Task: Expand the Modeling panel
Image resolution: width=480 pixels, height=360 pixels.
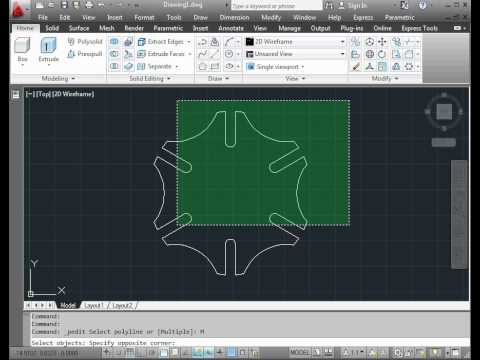Action: tap(58, 78)
